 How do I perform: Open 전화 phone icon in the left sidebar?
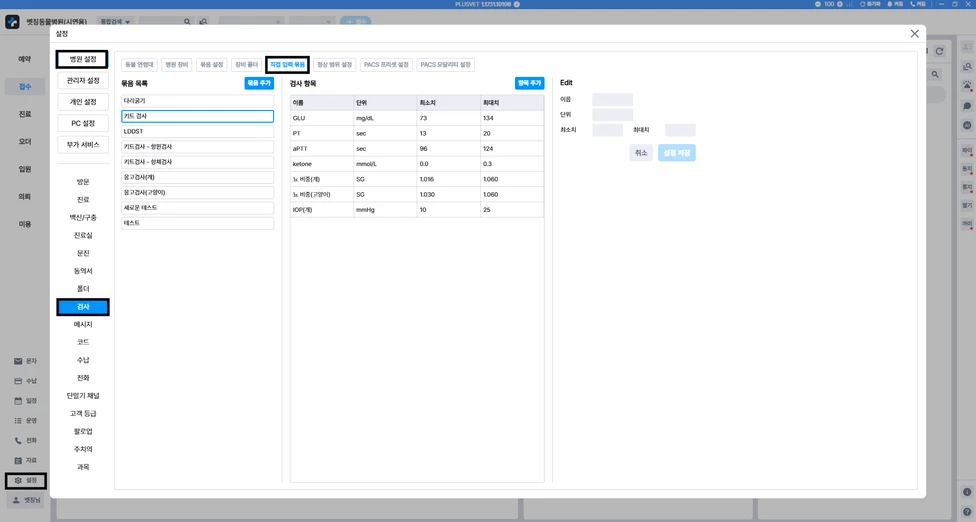18,440
